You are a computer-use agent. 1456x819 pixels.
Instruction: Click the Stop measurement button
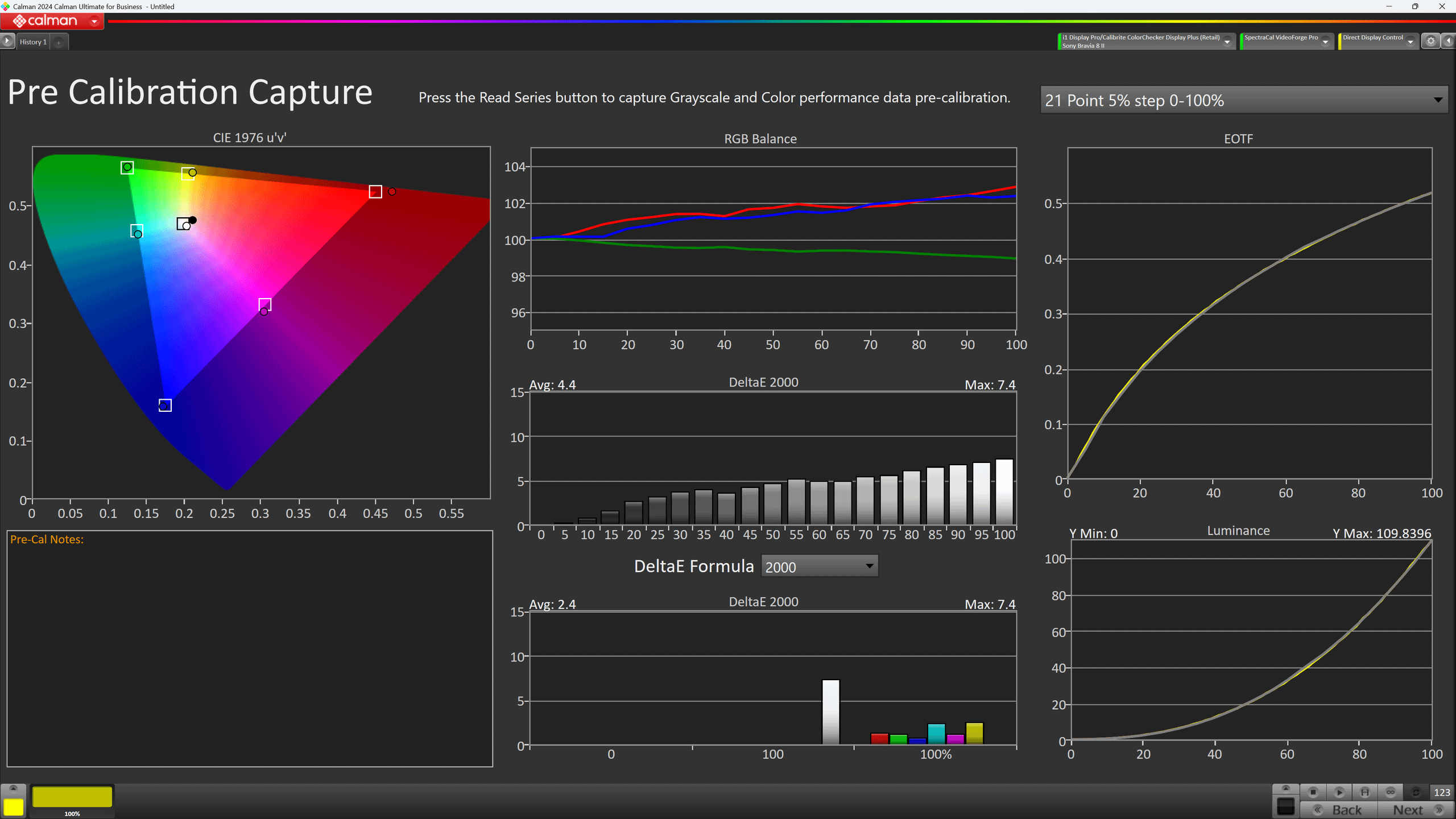pos(1313,792)
